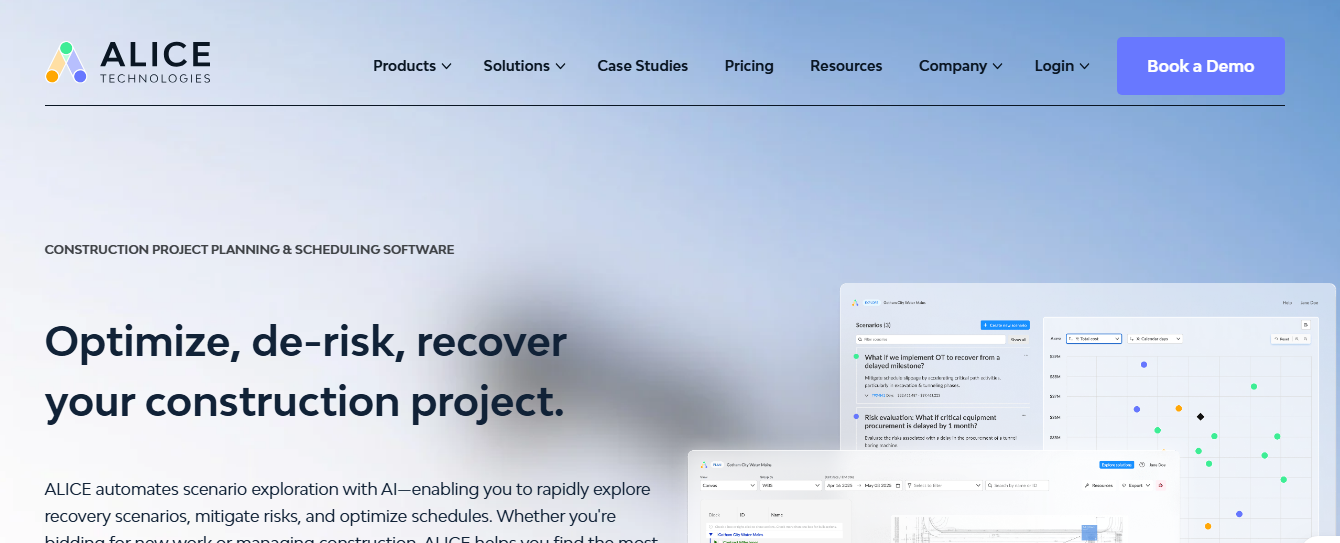The height and width of the screenshot is (543, 1340).
Task: Click the export icon above the scatter chart
Action: [1305, 325]
